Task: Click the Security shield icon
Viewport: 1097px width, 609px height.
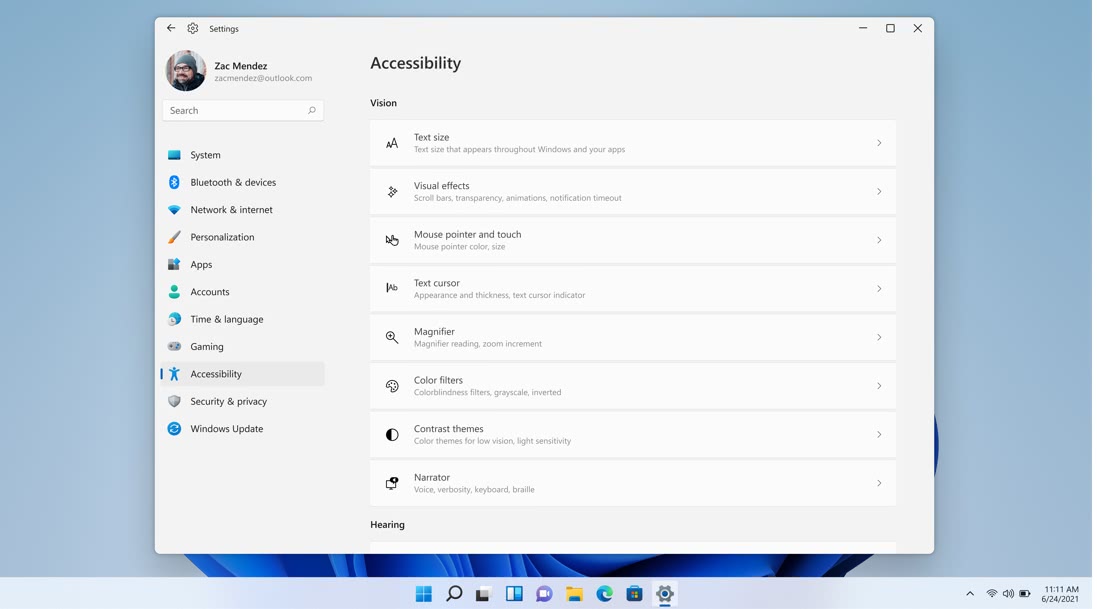Action: (174, 401)
